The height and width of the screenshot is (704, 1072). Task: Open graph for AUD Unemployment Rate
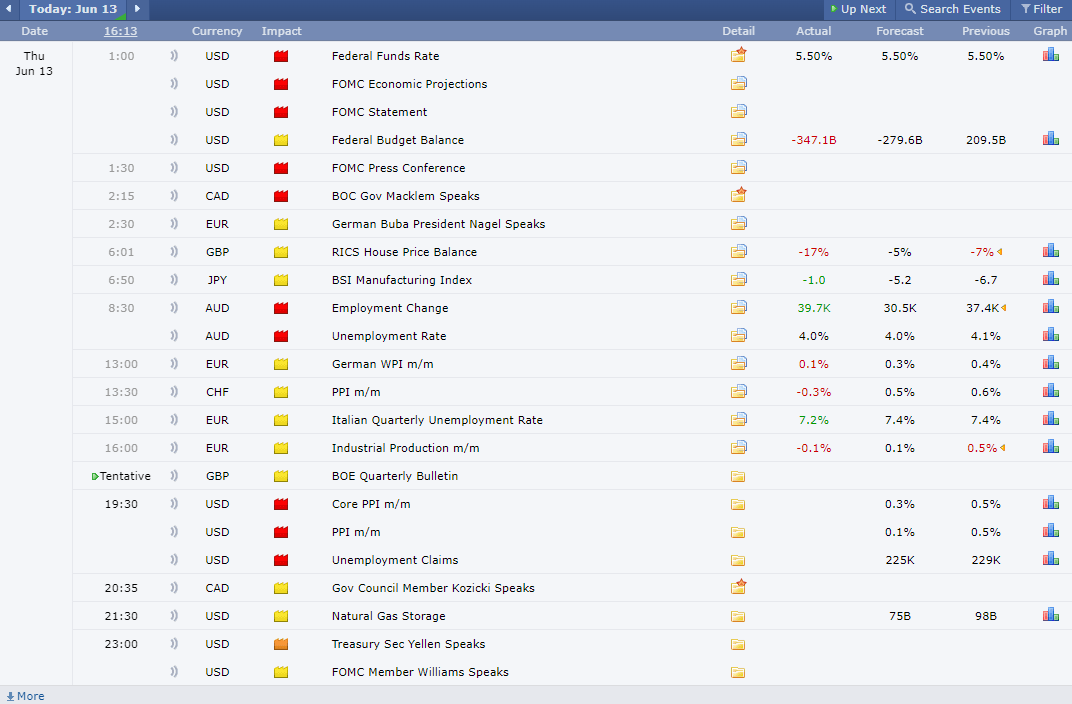point(1051,336)
